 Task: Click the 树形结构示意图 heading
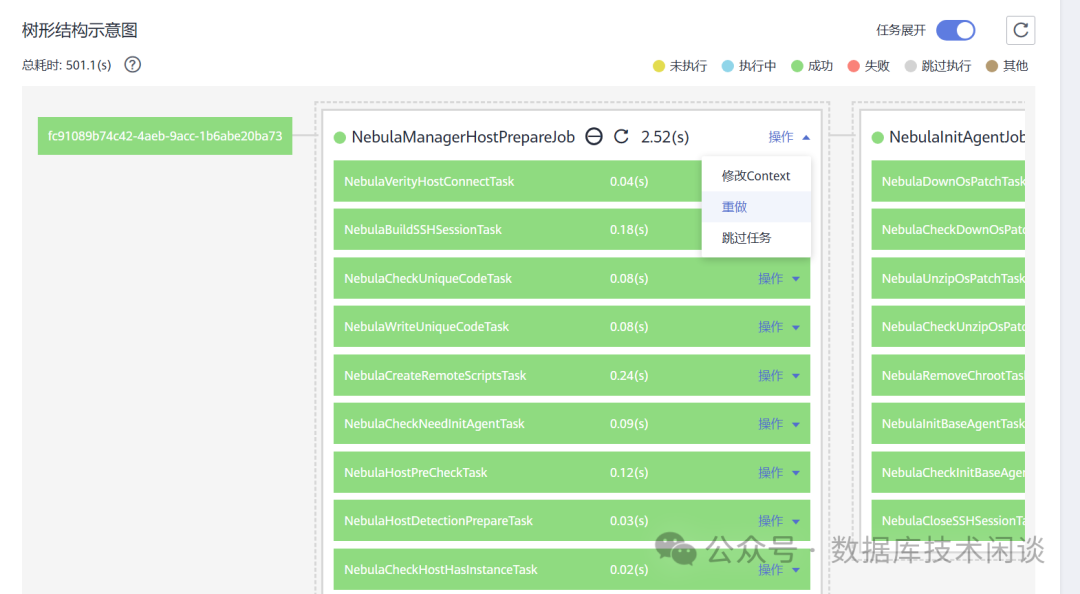(79, 30)
